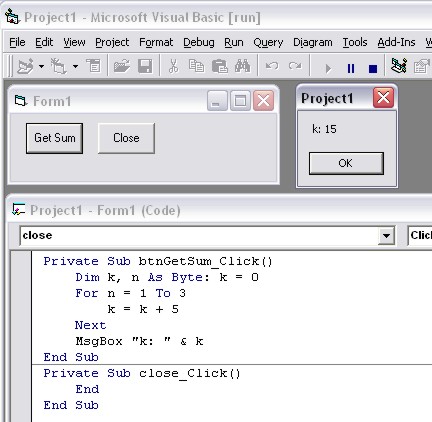Screen dimensions: 432x422
Task: Click the Close button on Form1
Action: pyautogui.click(x=126, y=138)
